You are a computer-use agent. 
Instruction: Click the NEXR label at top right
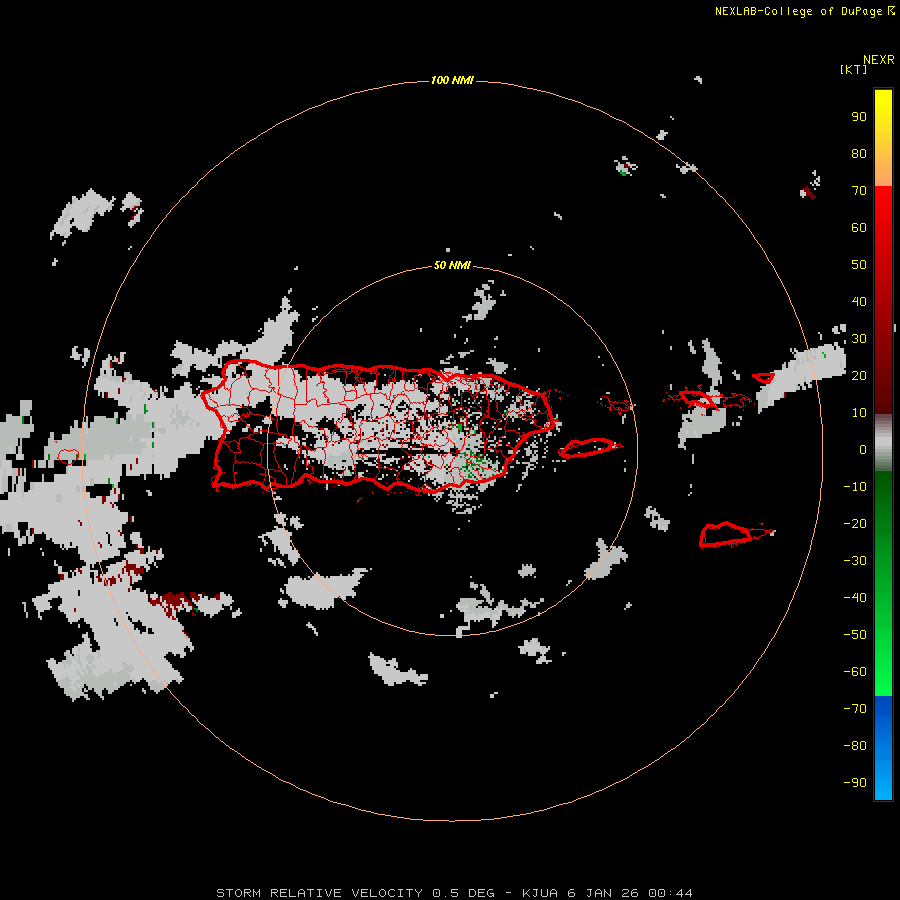coord(879,60)
